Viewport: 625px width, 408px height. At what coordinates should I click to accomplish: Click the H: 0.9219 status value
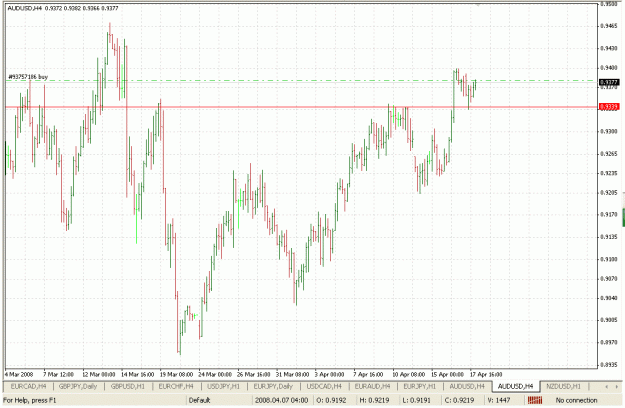pos(374,400)
